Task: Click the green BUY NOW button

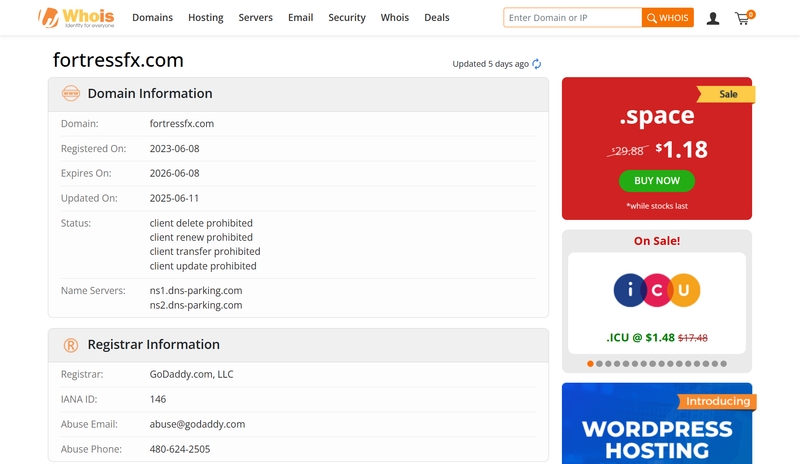Action: pos(657,181)
